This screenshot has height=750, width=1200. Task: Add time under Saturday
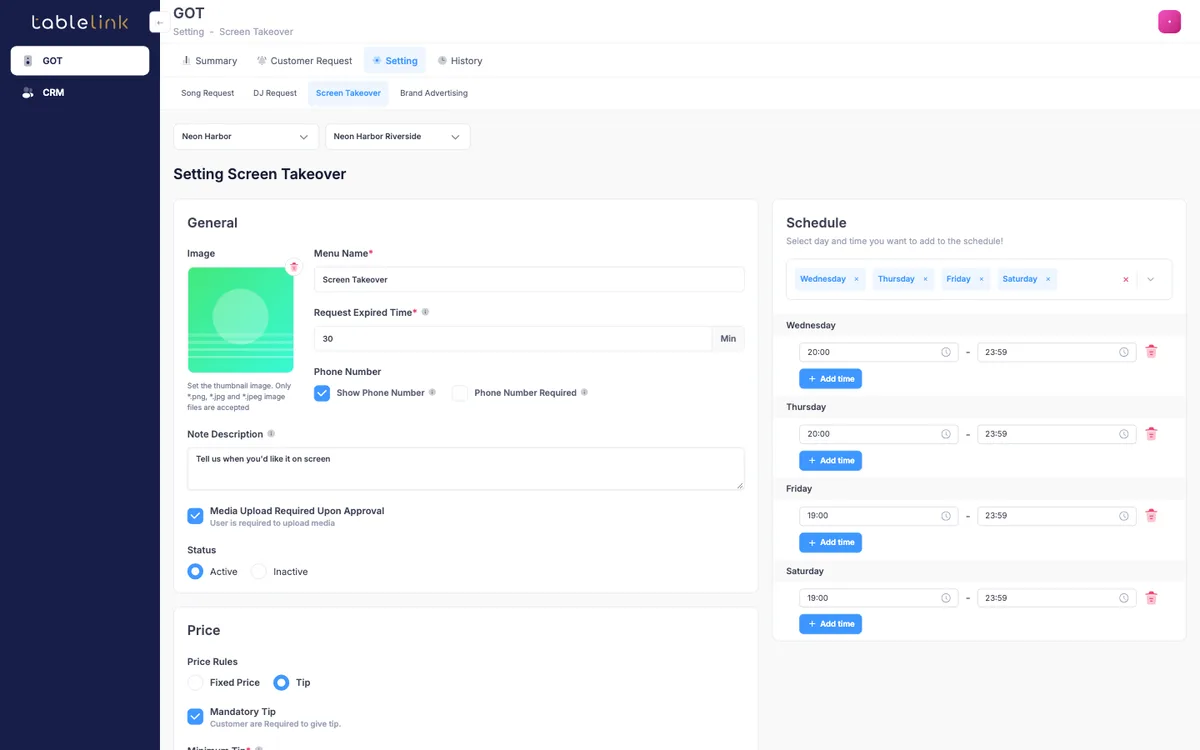pyautogui.click(x=830, y=624)
